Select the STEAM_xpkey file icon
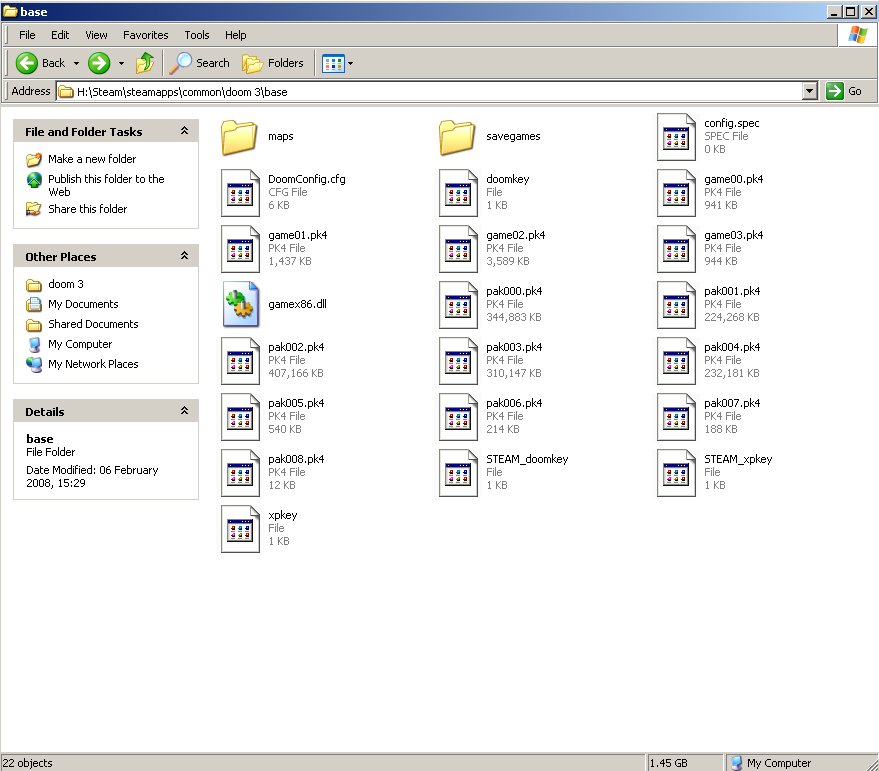 [x=676, y=473]
